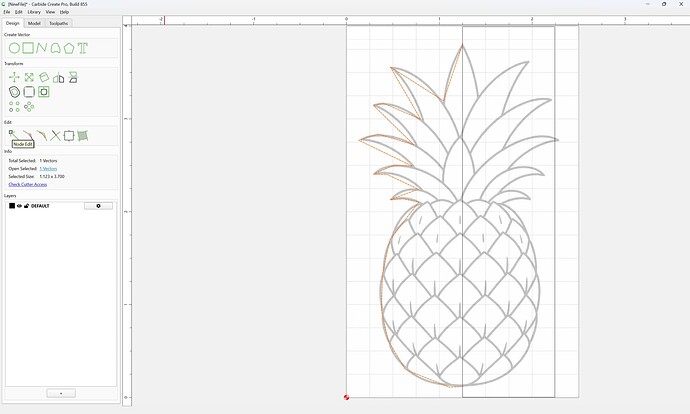The image size is (690, 414).
Task: Open the Linear Array tool
Action: coord(14,106)
